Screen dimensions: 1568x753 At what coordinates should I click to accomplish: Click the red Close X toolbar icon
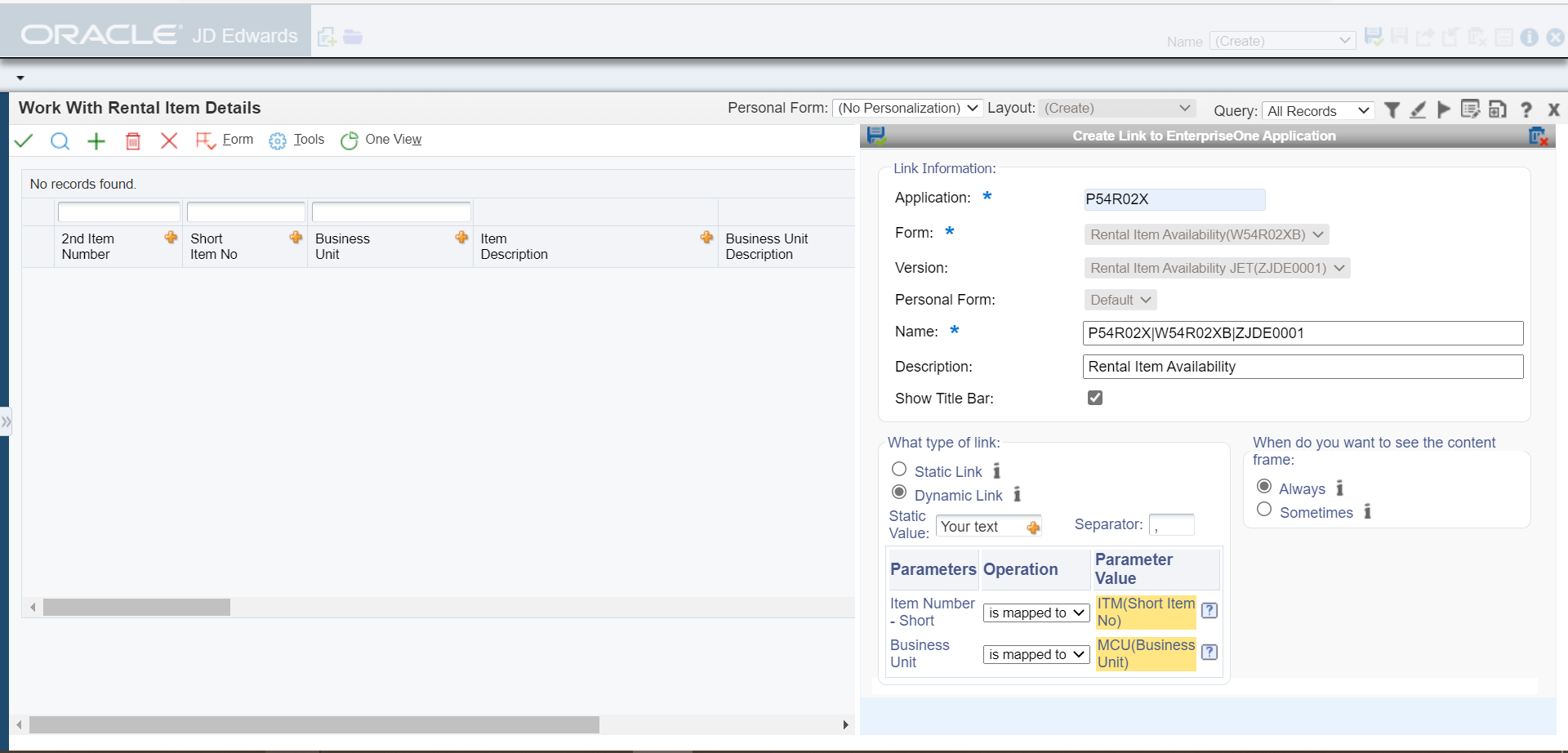pos(169,140)
